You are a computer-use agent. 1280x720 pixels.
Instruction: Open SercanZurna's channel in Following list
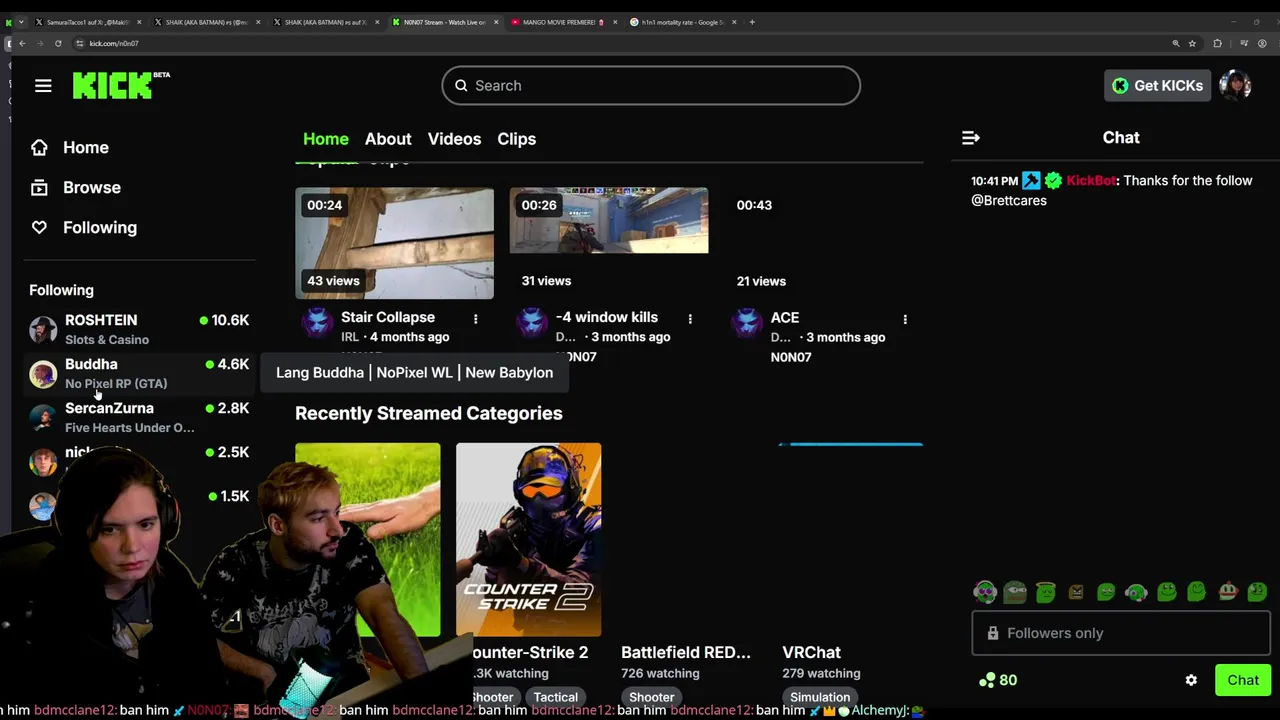coord(140,417)
